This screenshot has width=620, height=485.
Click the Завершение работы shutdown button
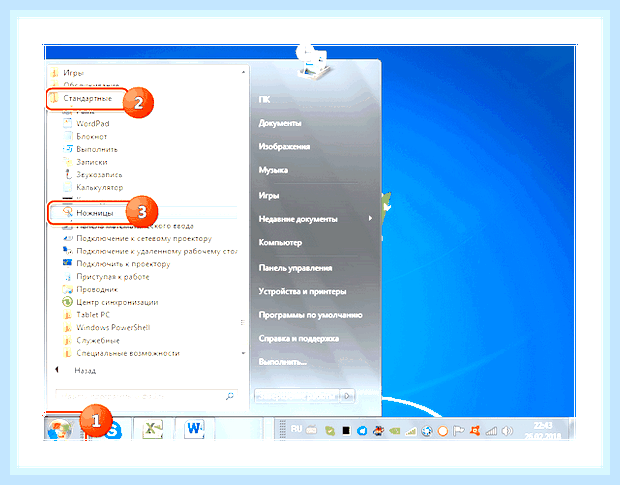pyautogui.click(x=297, y=396)
